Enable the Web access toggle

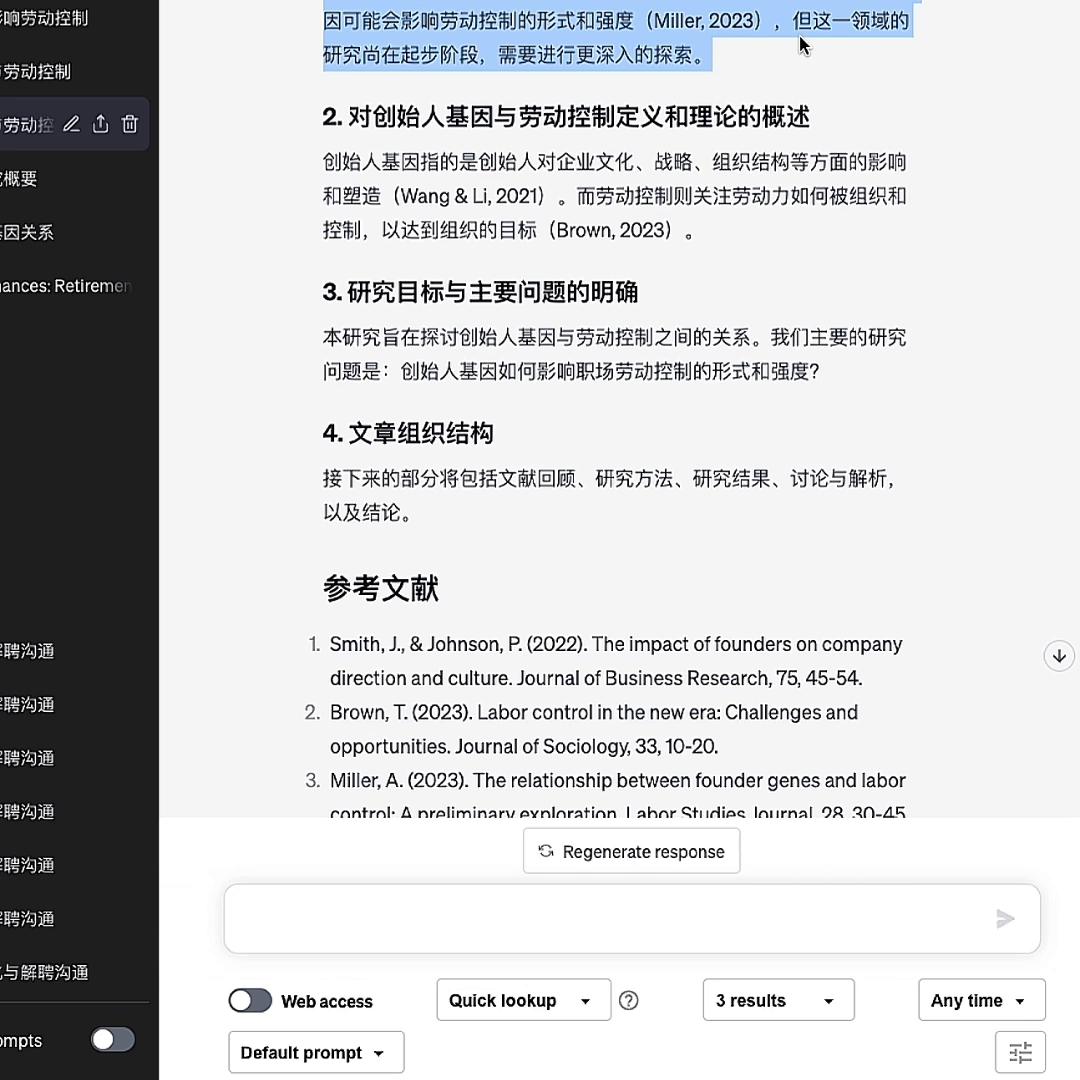coord(249,1000)
